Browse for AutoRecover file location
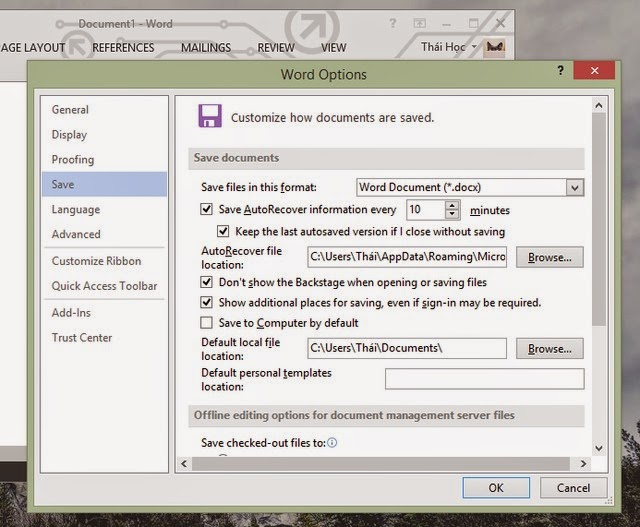640x527 pixels. [x=549, y=257]
